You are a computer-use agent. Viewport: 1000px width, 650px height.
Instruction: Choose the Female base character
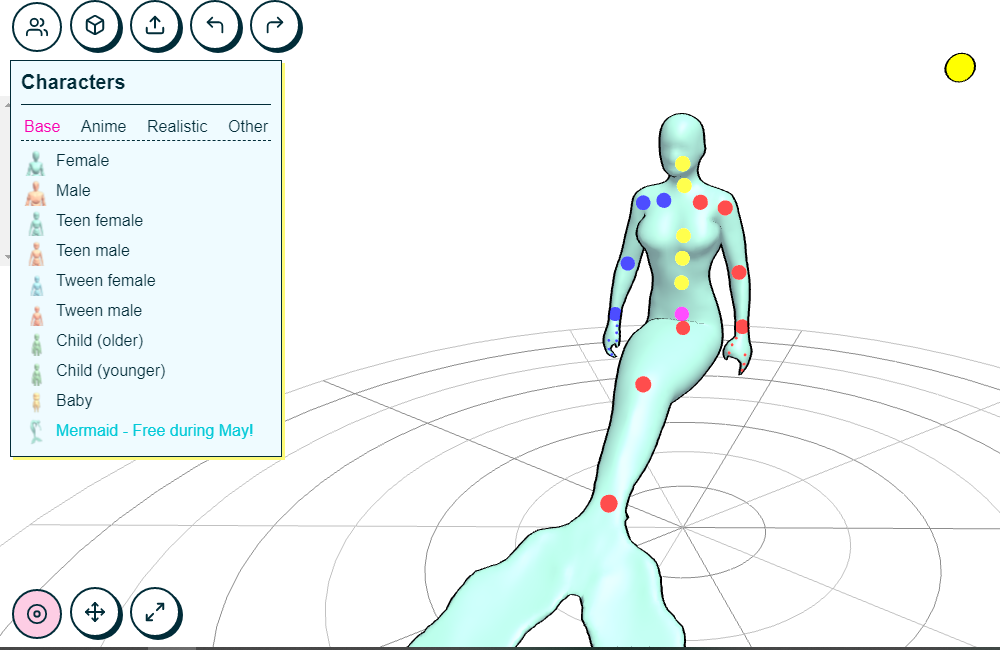pyautogui.click(x=82, y=161)
